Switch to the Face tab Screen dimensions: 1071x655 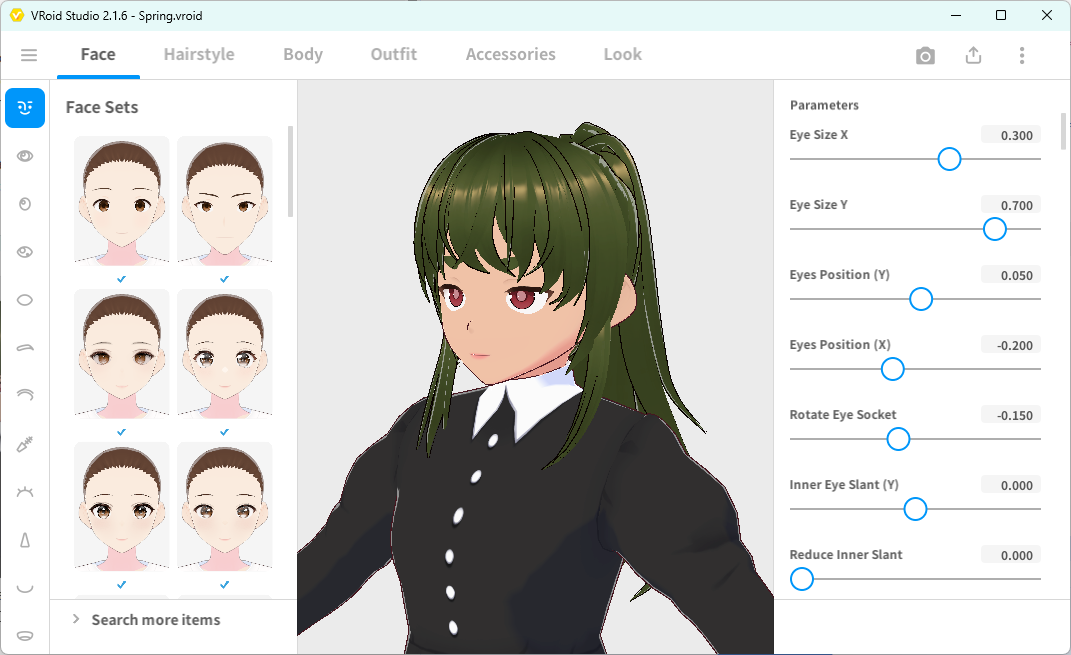click(x=98, y=55)
